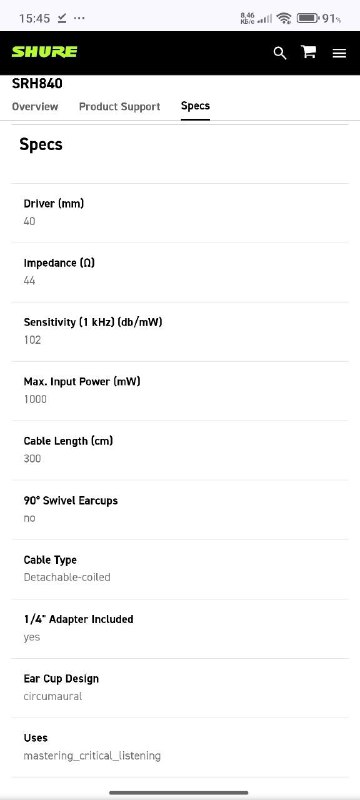Image resolution: width=360 pixels, height=800 pixels.
Task: Switch to the Overview tab
Action: pos(35,106)
